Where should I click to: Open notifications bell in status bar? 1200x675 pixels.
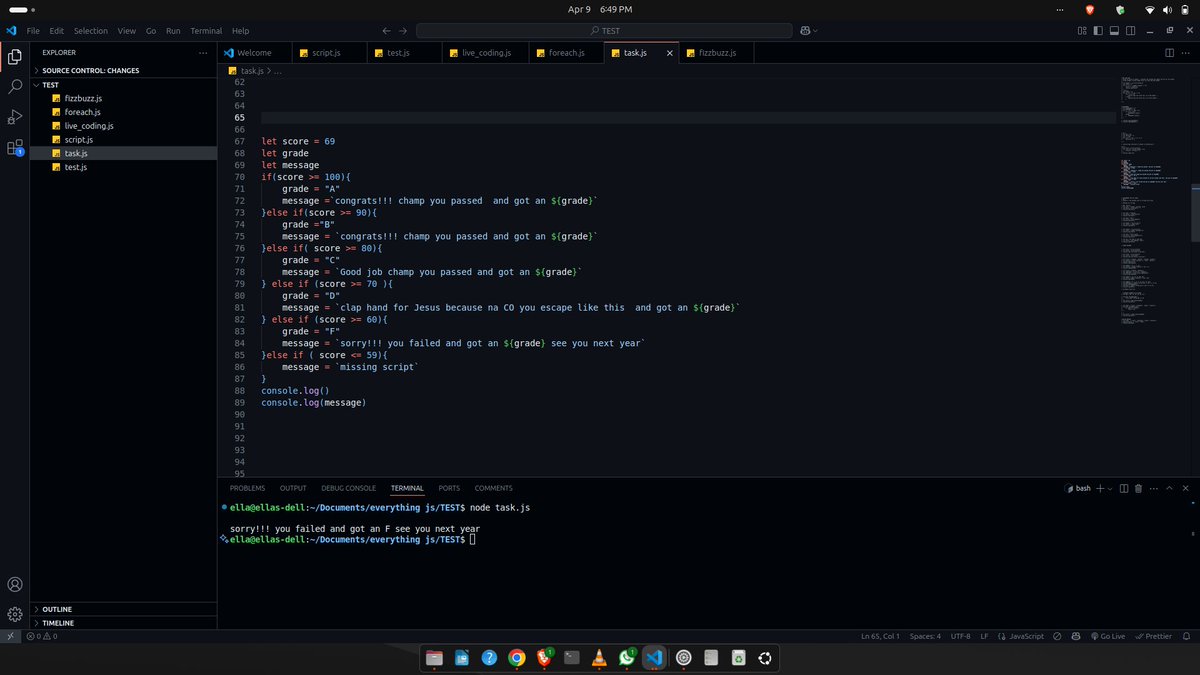point(1186,636)
